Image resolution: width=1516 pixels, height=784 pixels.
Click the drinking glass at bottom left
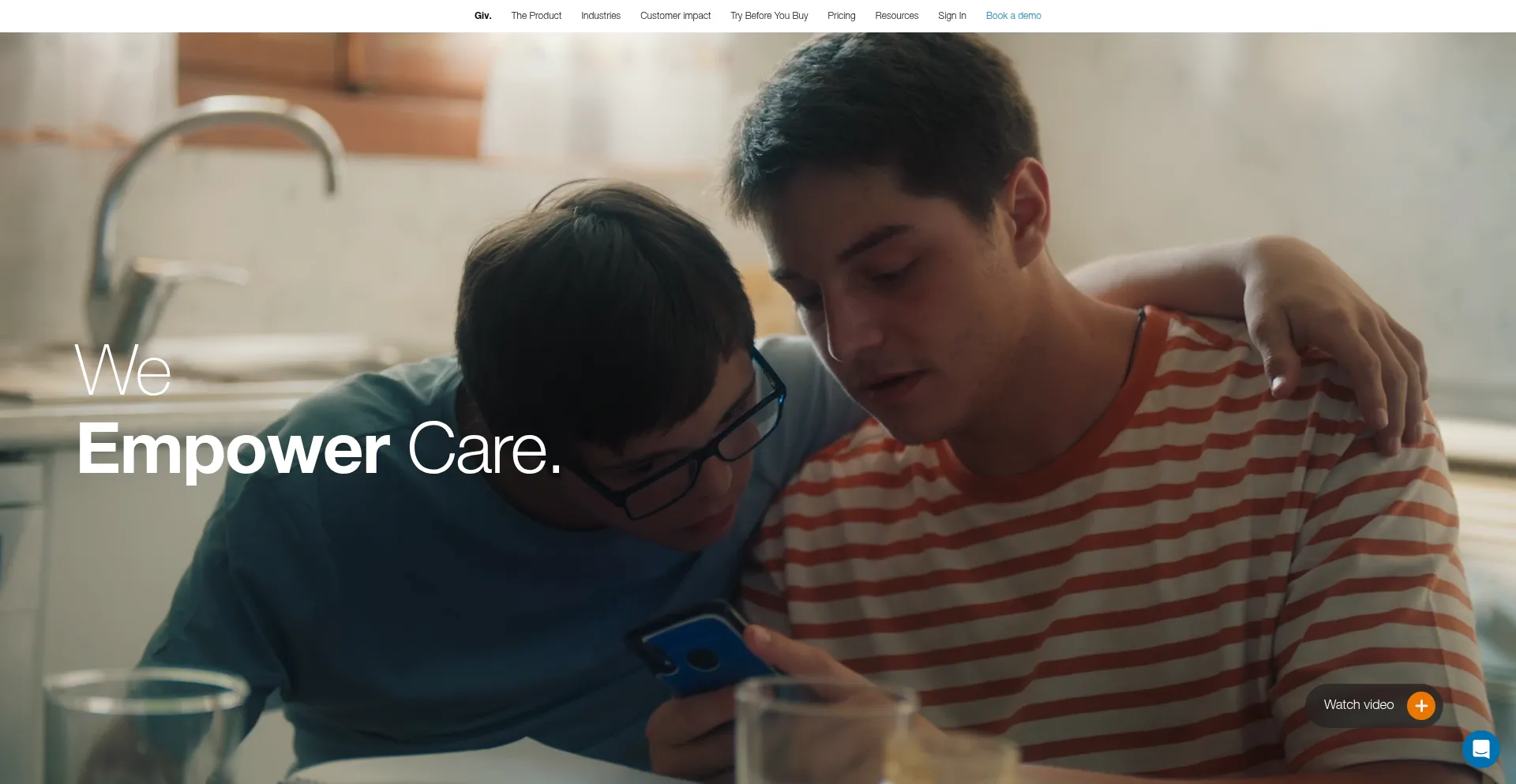pos(146,726)
